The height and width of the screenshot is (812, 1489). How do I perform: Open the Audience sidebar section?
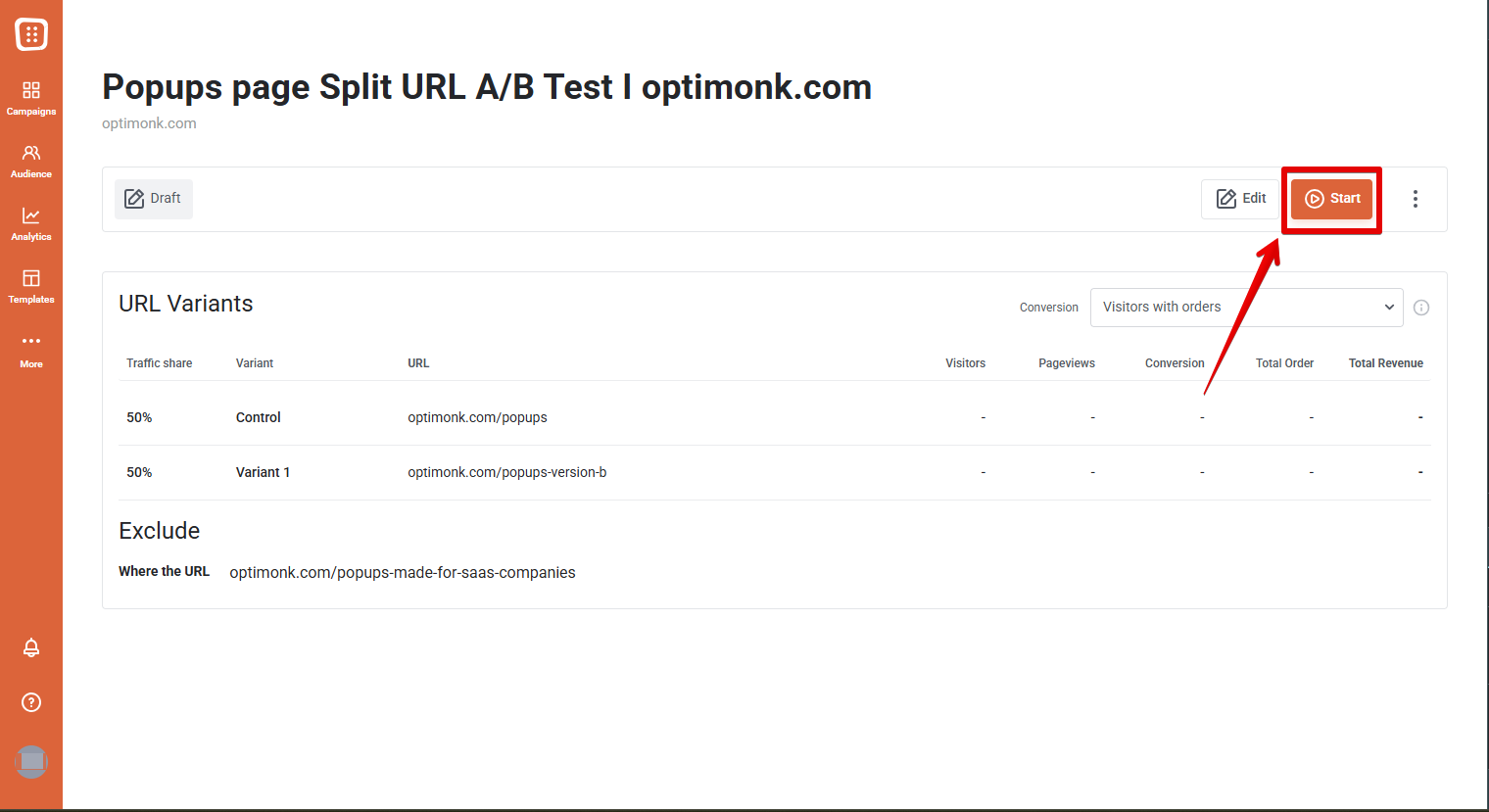pos(31,162)
